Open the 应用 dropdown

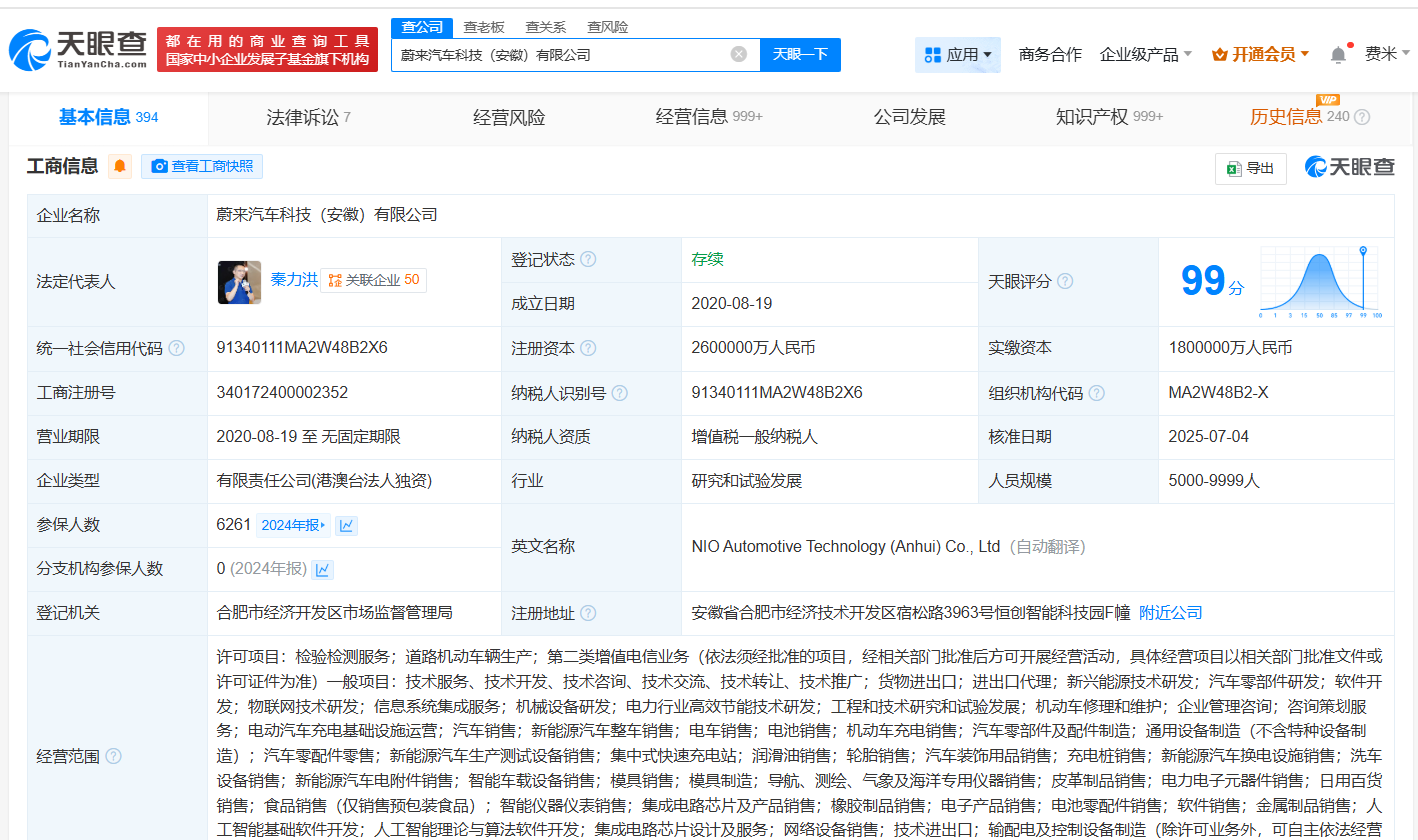tap(958, 54)
